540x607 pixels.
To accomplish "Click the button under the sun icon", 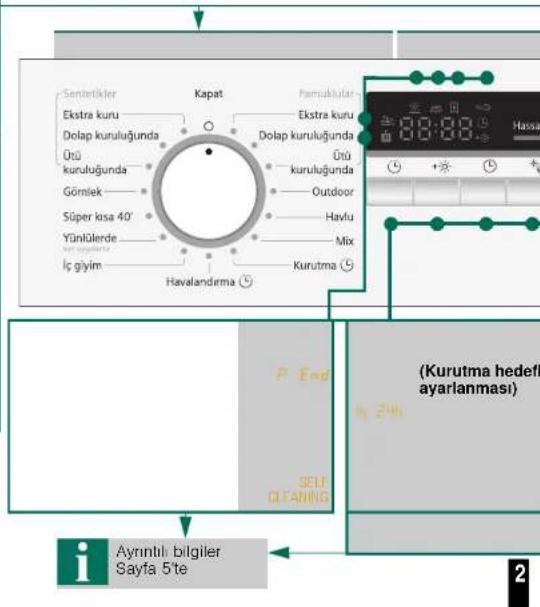I will 437,190.
